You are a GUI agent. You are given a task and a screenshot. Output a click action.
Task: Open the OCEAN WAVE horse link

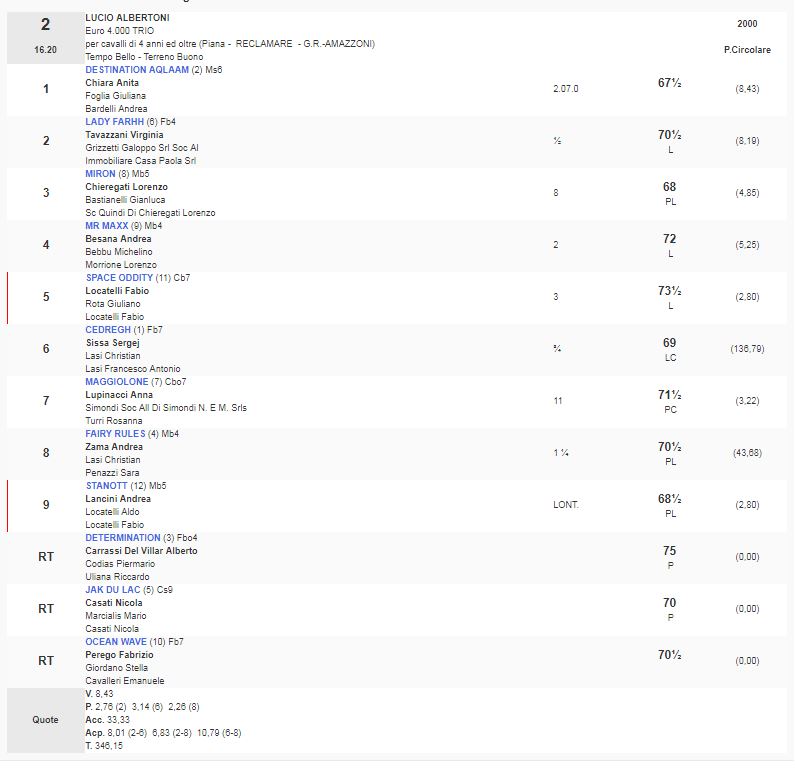point(115,641)
